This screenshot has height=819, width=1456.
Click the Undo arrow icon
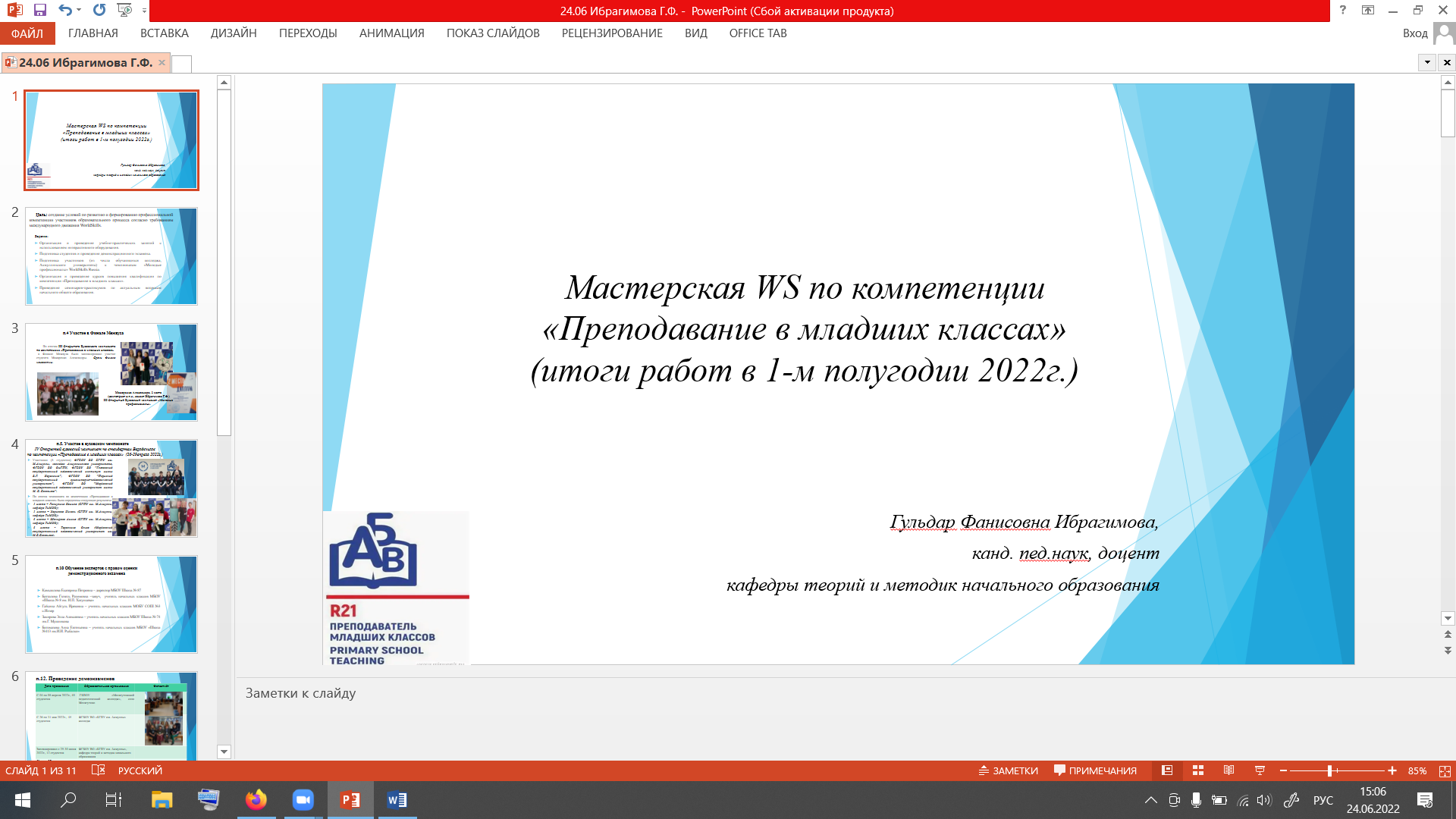(x=65, y=11)
